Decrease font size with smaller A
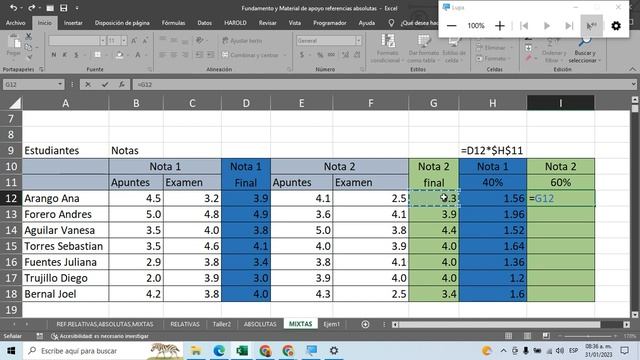 [145, 40]
